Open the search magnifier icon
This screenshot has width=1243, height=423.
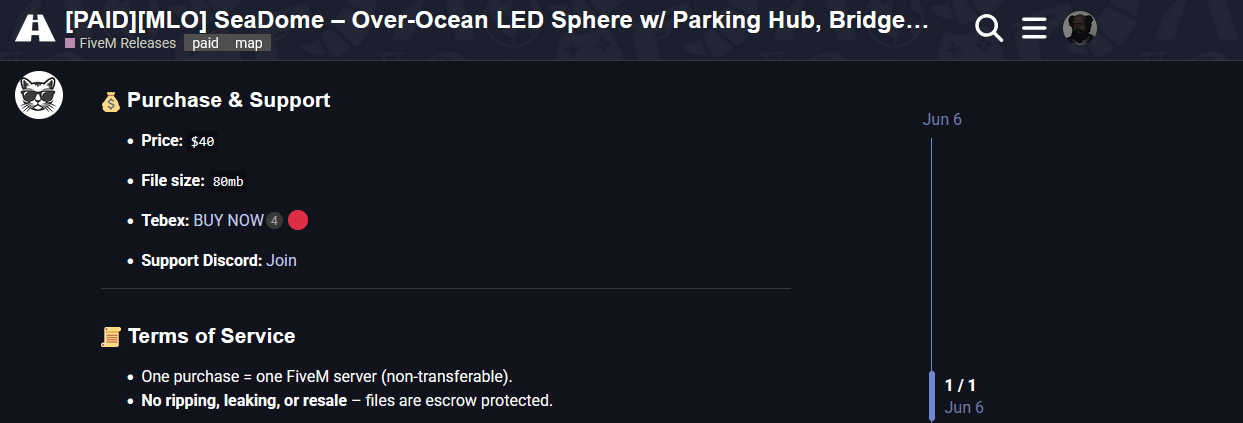pyautogui.click(x=988, y=29)
